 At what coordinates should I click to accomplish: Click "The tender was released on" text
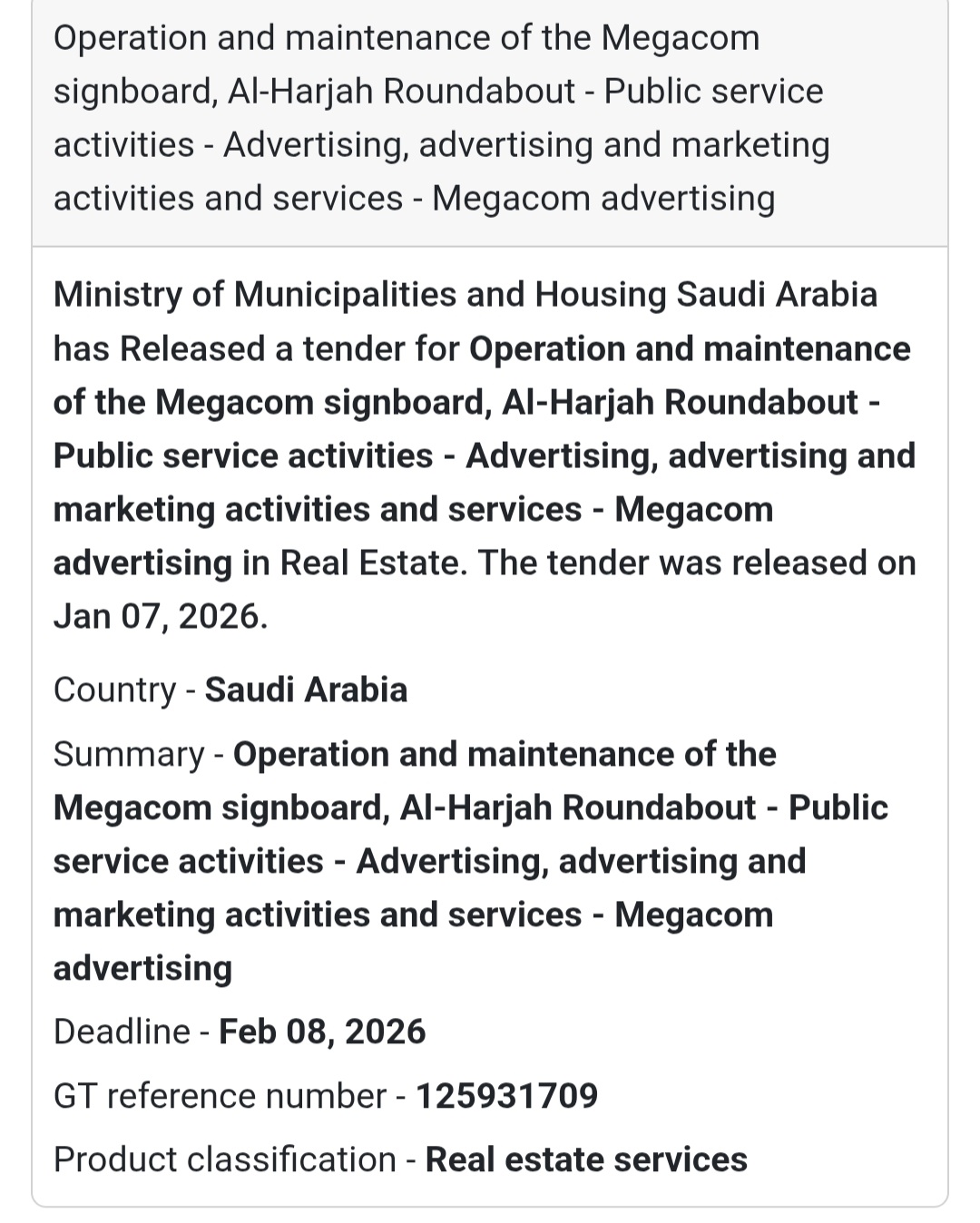coord(697,563)
